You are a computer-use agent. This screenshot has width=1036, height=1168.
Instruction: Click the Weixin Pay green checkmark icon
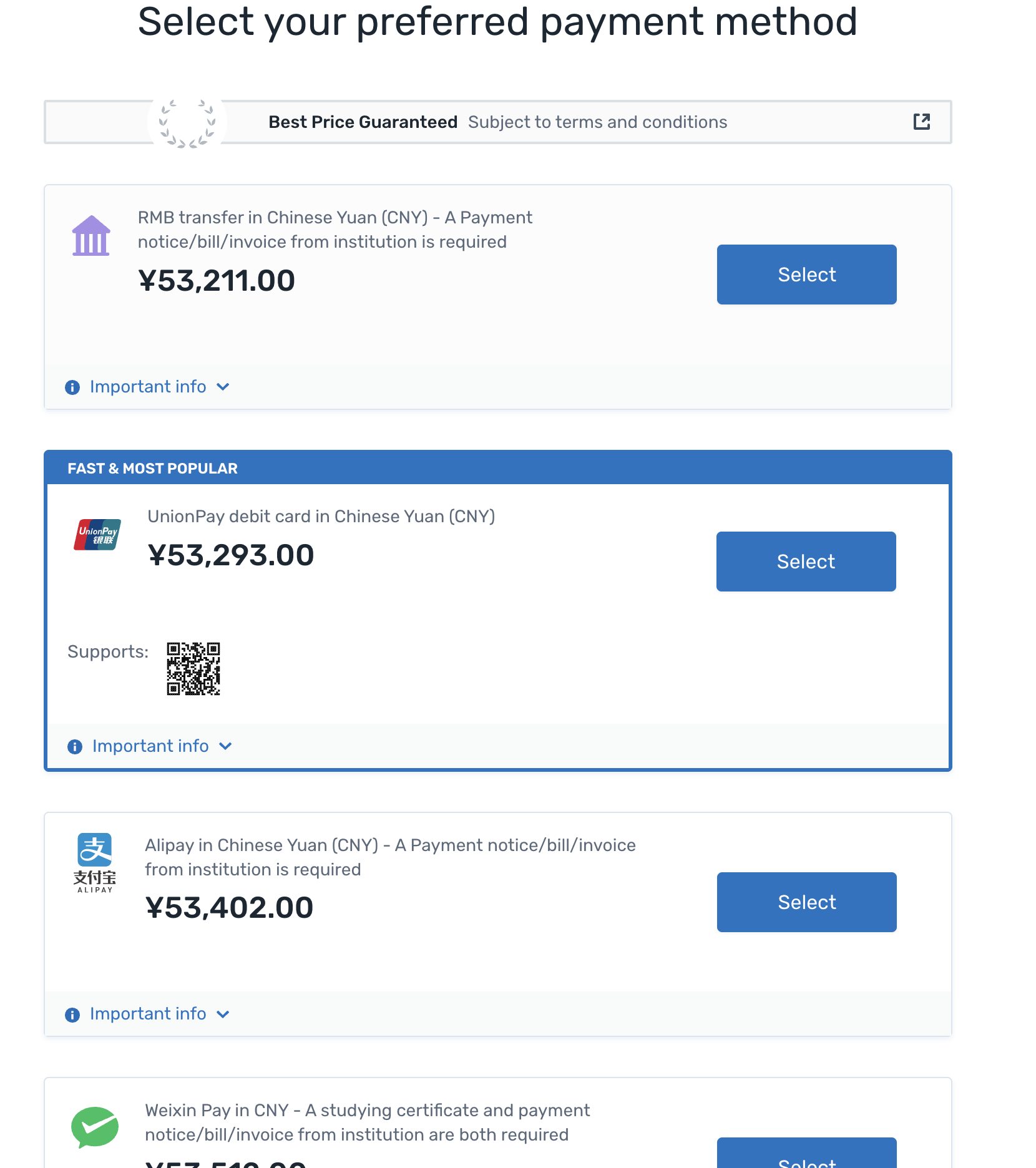point(95,1127)
